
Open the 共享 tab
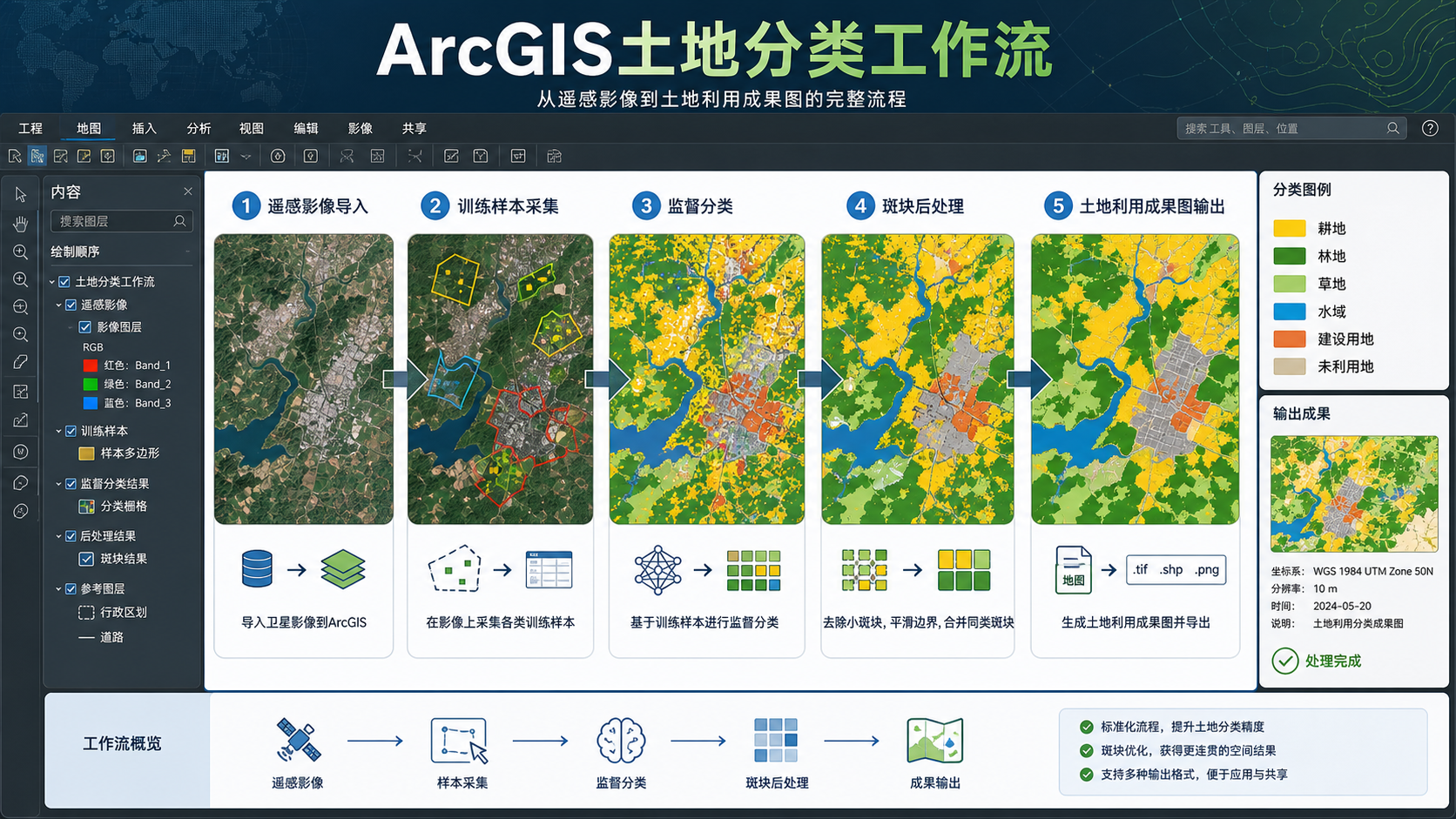coord(415,128)
